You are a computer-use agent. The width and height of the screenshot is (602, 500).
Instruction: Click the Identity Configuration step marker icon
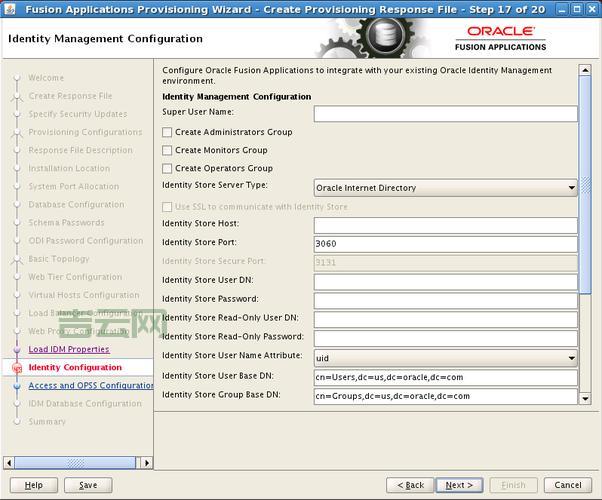[17, 368]
